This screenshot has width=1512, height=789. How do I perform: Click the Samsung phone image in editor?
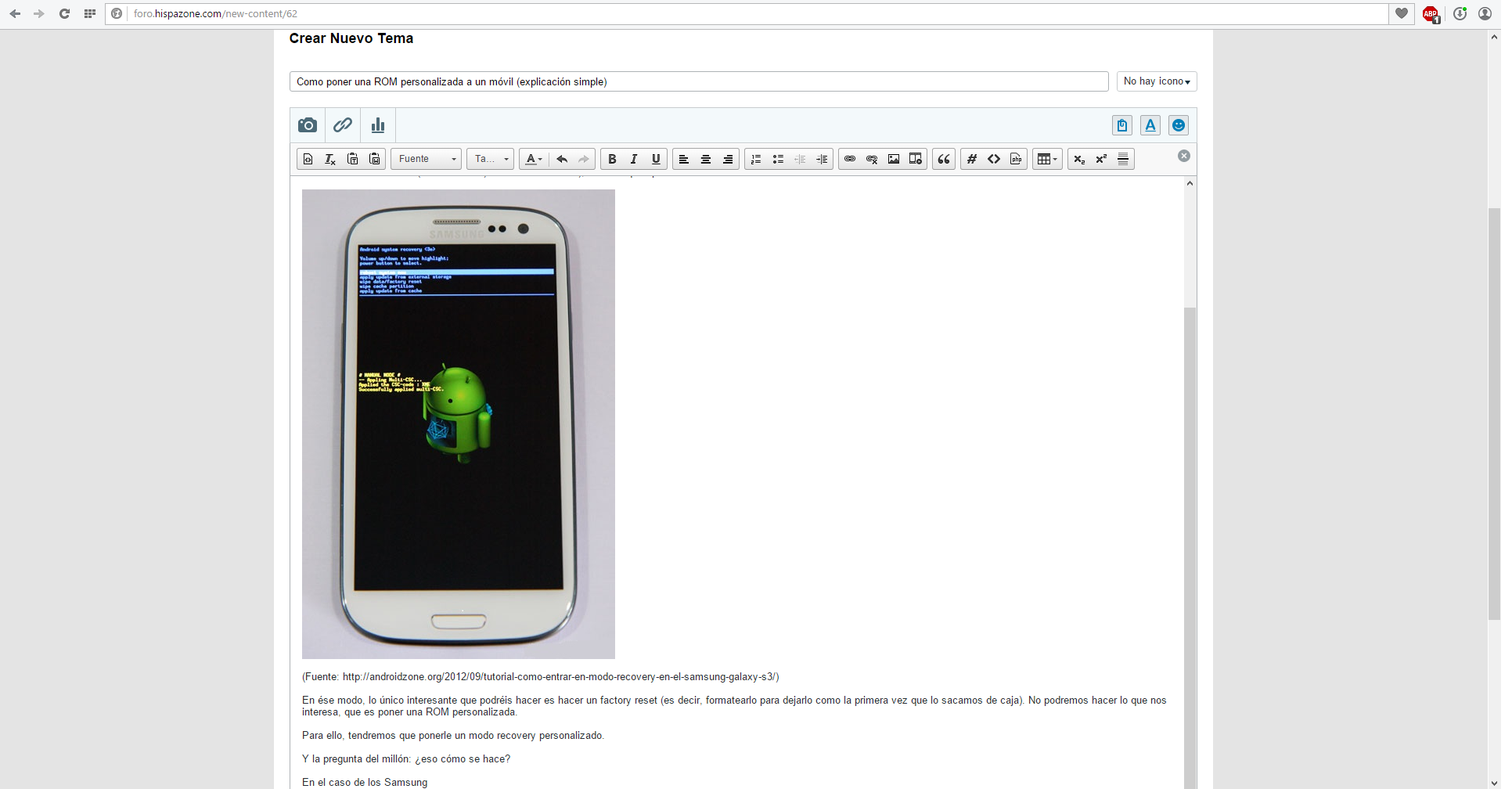(459, 424)
